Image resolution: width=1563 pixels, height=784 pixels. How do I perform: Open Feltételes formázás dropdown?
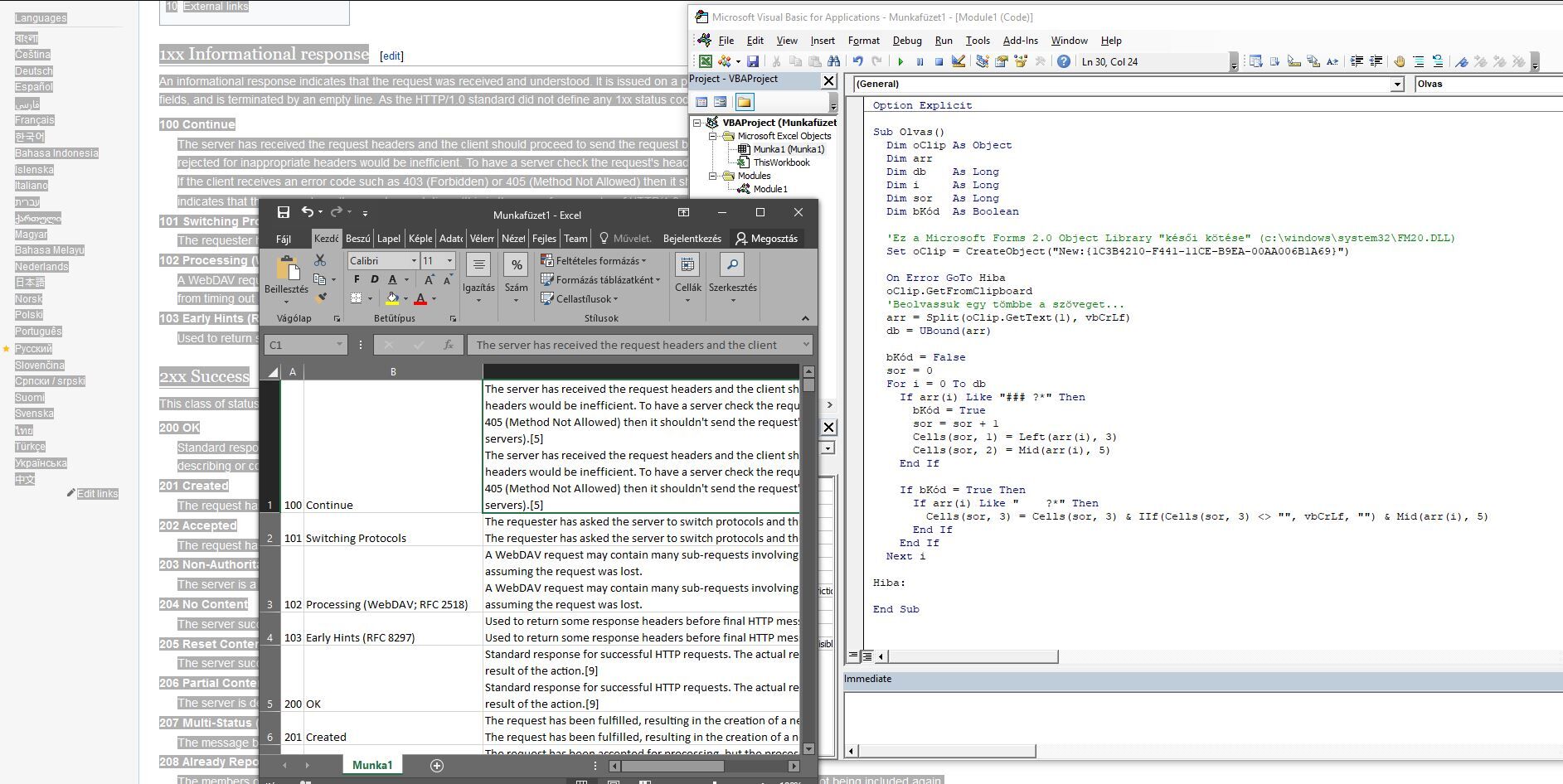593,260
